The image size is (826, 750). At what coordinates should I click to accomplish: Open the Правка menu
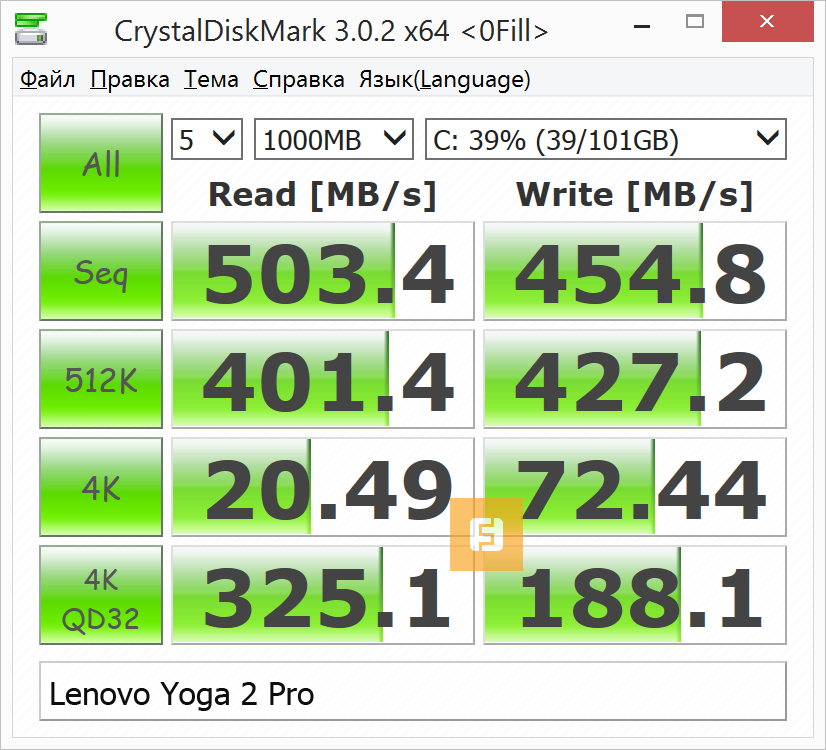coord(130,80)
